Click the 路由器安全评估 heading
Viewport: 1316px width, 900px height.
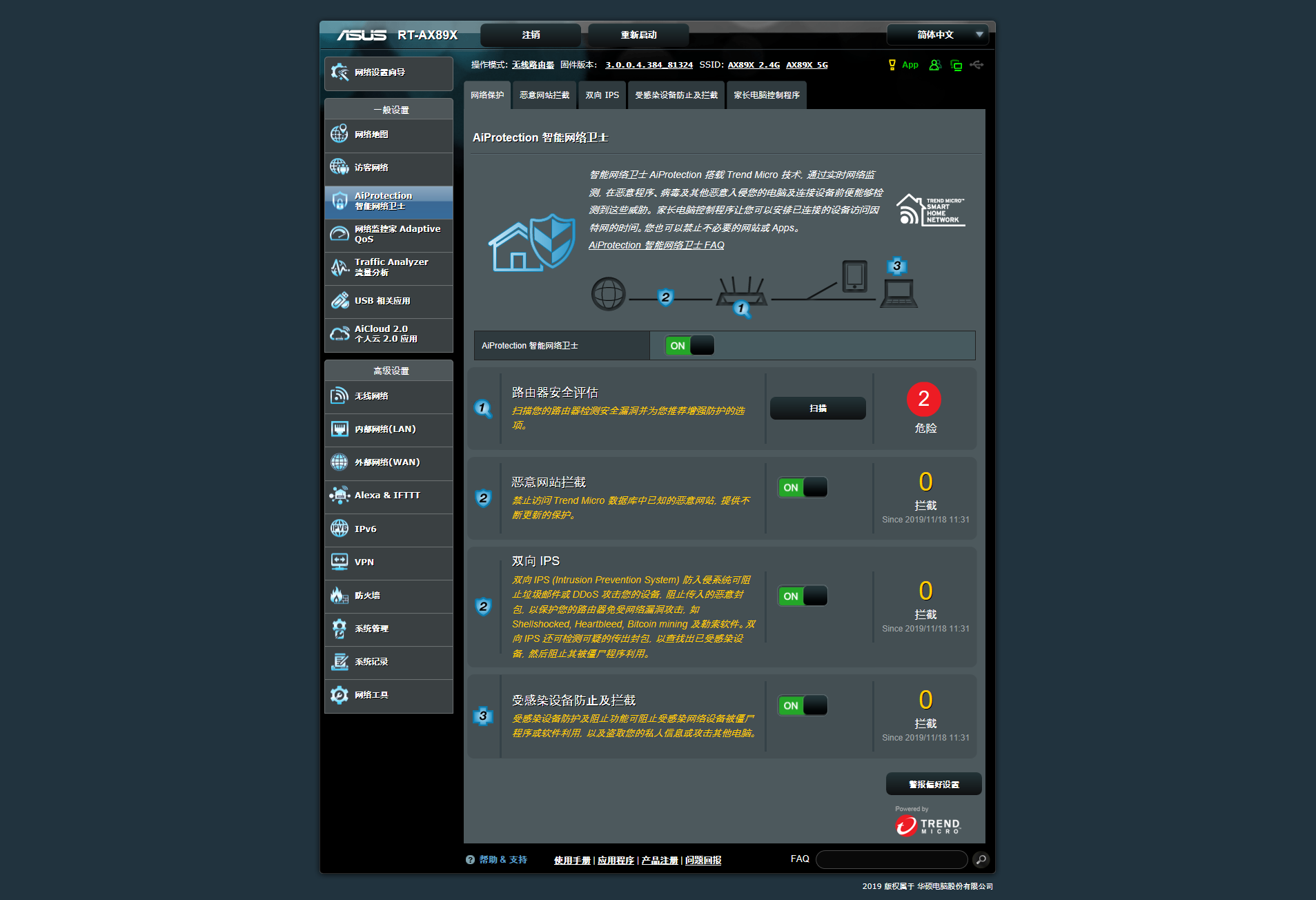[x=555, y=393]
